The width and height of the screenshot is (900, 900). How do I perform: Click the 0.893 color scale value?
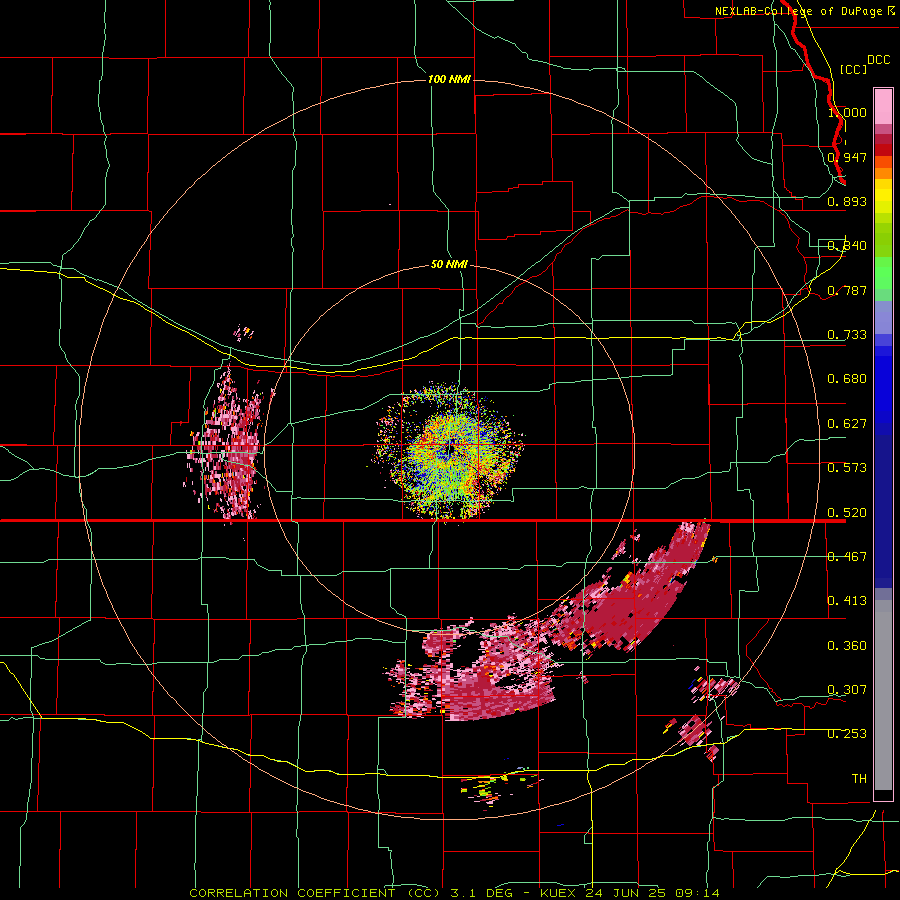click(847, 201)
